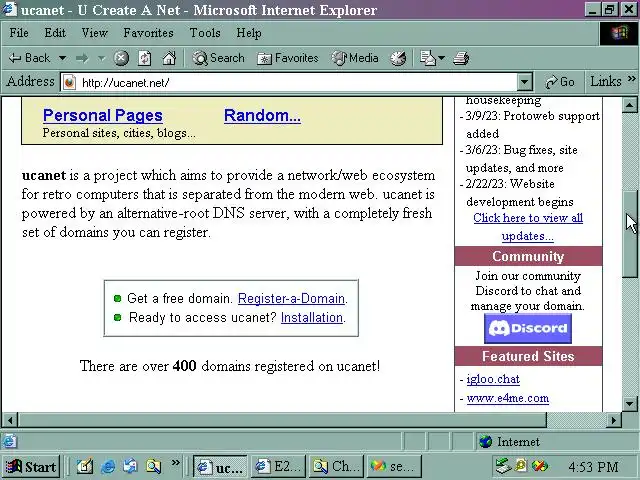Open the Installation link
This screenshot has height=480, width=640.
pos(312,318)
